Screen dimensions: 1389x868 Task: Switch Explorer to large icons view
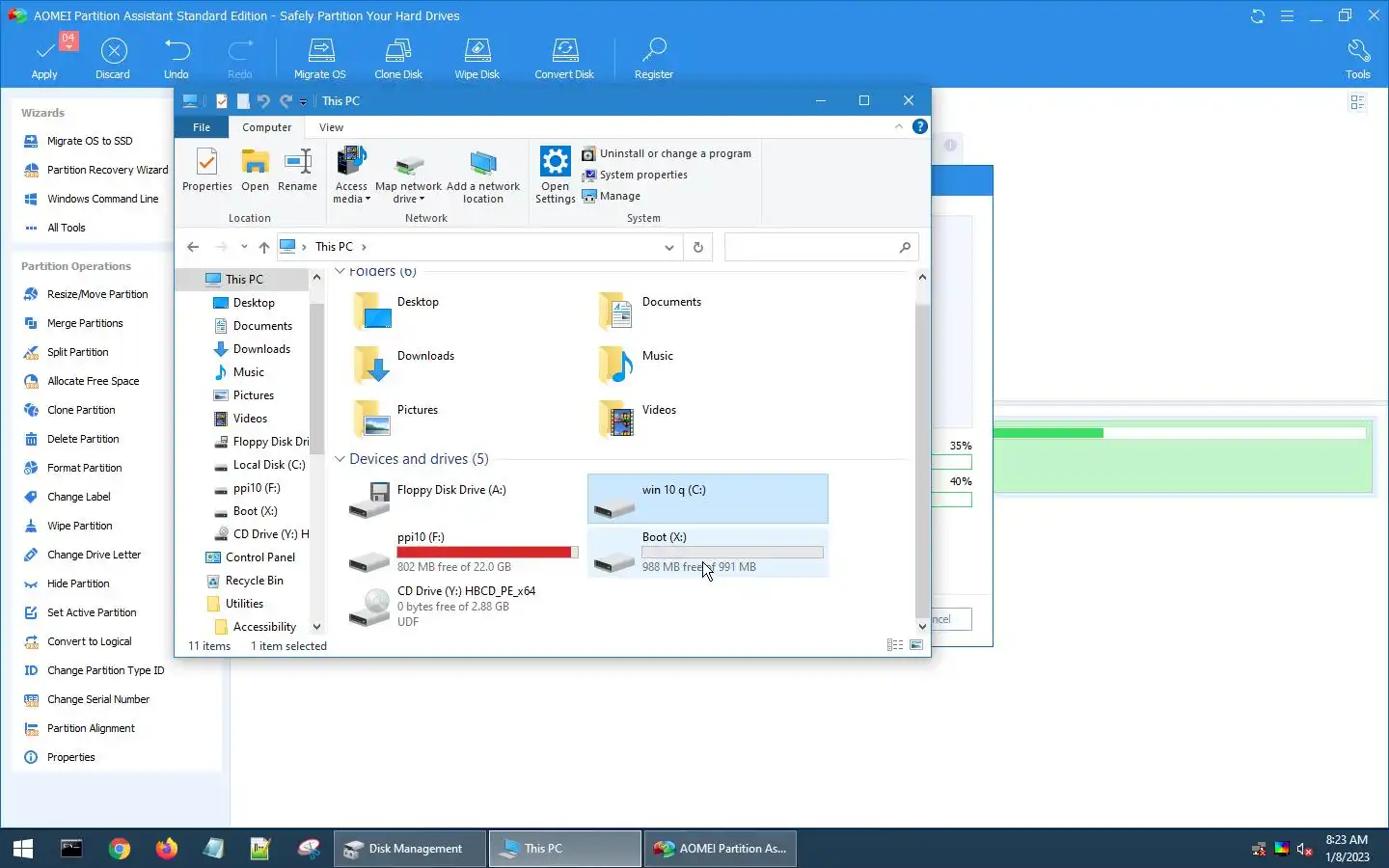click(916, 645)
